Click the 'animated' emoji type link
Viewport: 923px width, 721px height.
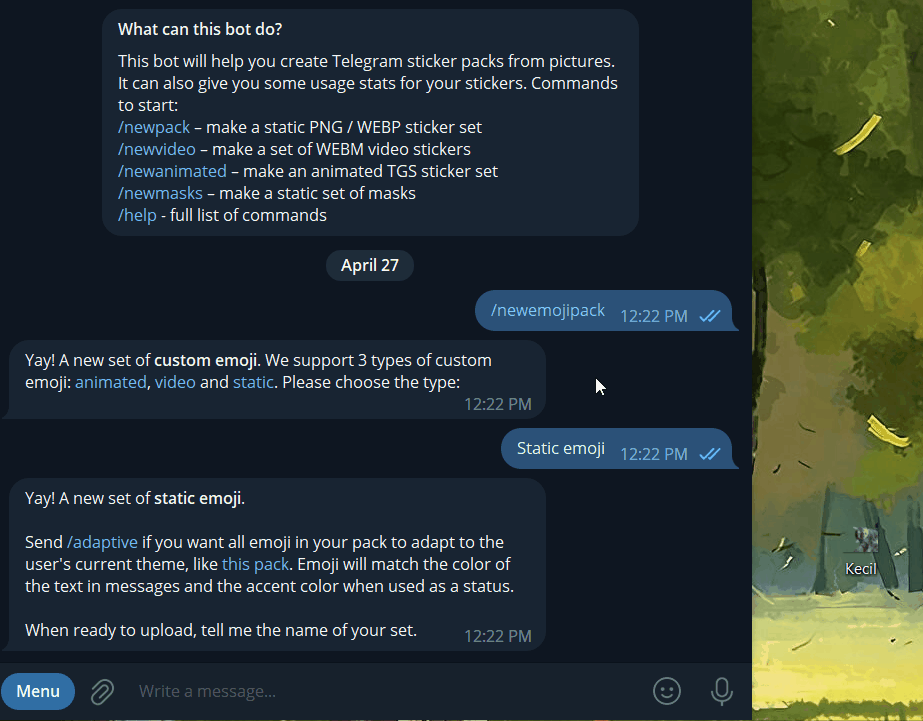(x=111, y=382)
